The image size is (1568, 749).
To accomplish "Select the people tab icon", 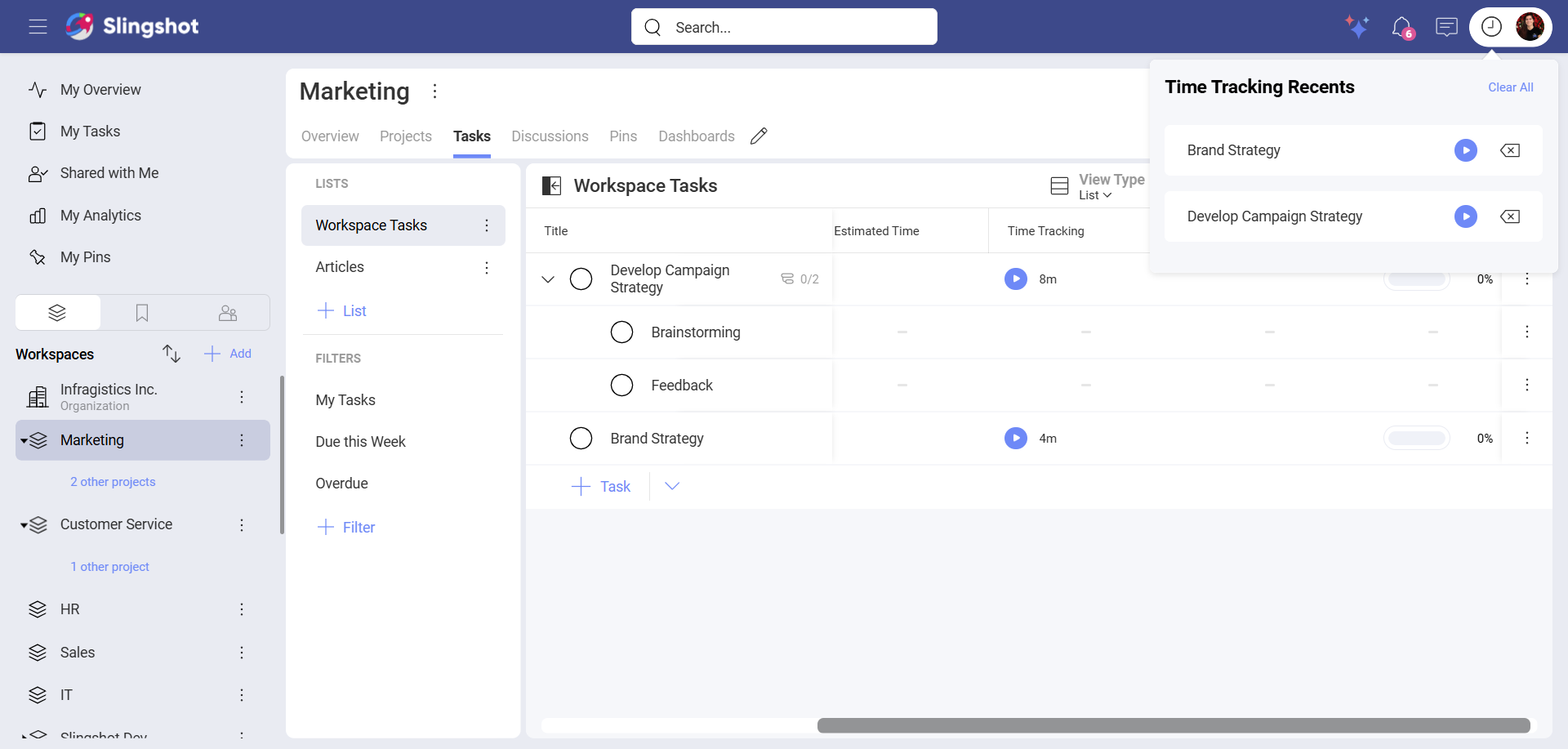I will click(x=228, y=313).
